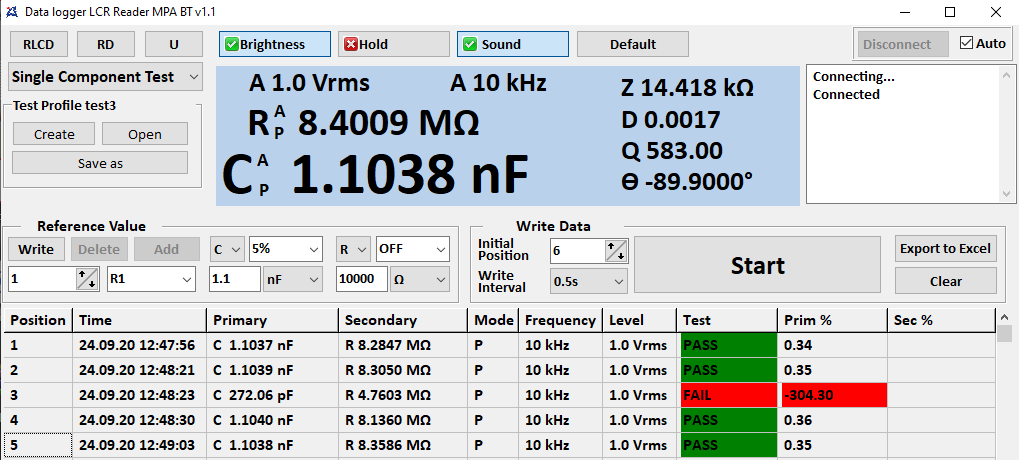The image size is (1019, 460).
Task: Click the RD button
Action: point(105,44)
